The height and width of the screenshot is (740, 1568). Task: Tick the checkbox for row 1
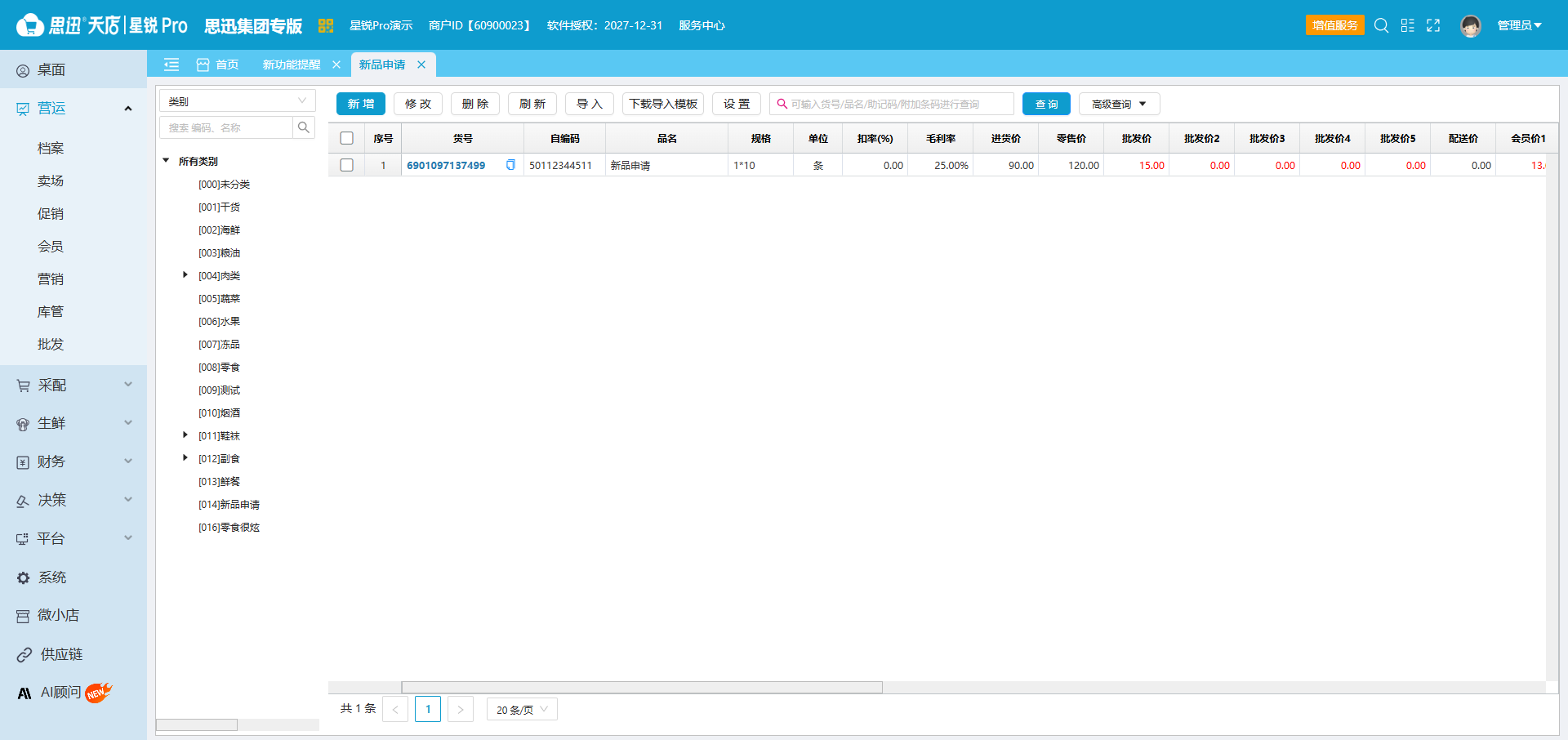[347, 165]
